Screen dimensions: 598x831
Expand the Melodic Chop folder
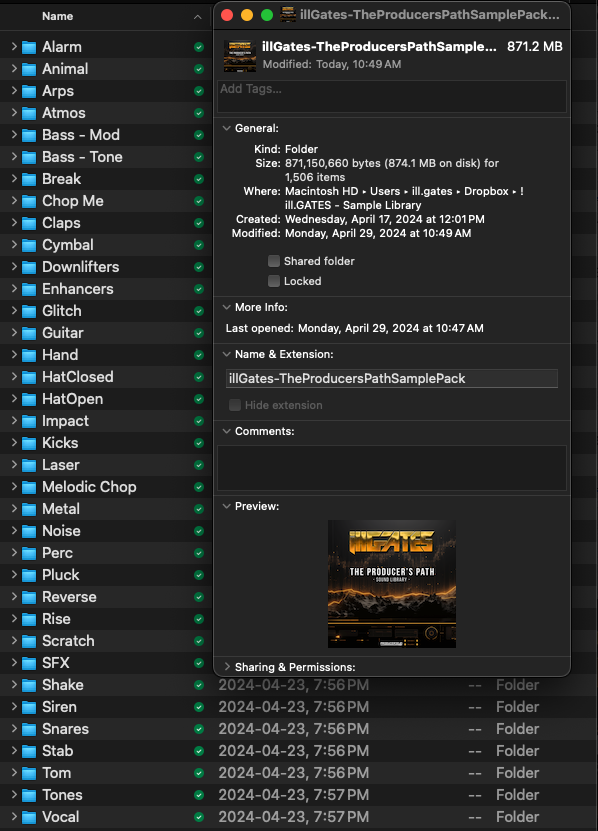14,487
